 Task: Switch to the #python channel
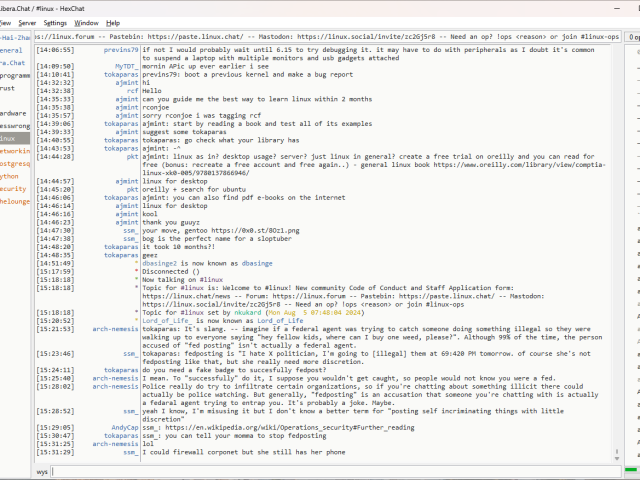point(10,176)
